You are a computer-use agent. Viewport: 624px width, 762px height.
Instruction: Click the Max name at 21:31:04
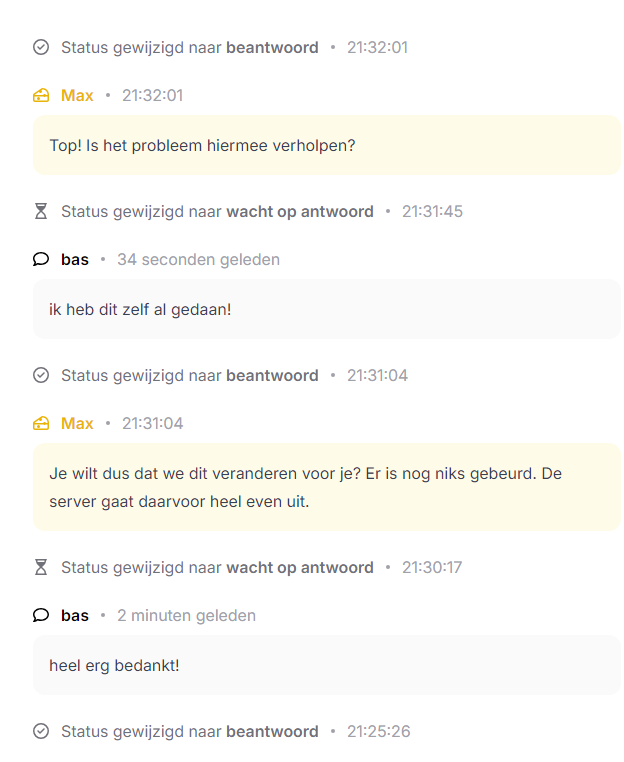coord(77,423)
